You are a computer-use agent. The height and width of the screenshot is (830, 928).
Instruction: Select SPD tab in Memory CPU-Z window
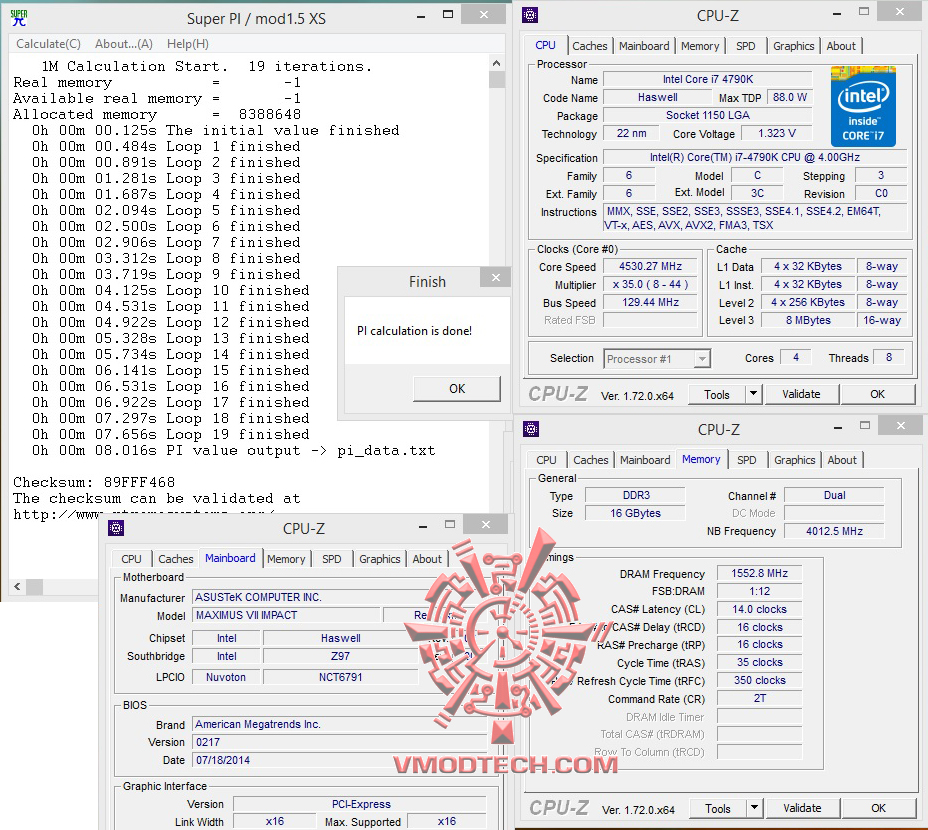[747, 460]
